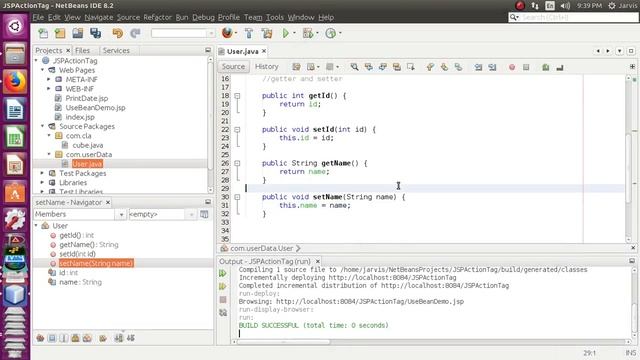Switch to the Files tab
The height and width of the screenshot is (360, 640).
pyautogui.click(x=82, y=50)
